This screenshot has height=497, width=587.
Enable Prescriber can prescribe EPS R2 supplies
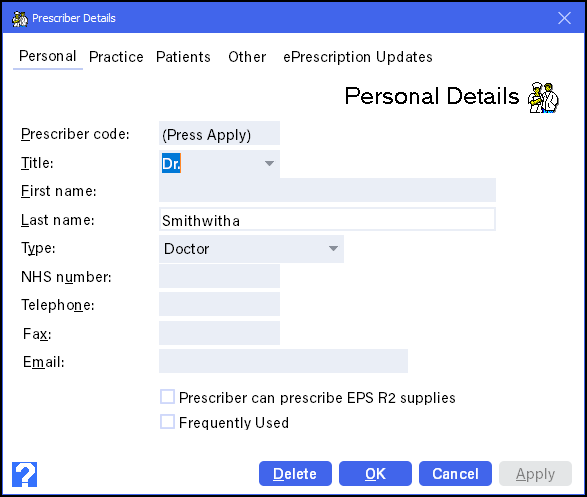click(167, 397)
